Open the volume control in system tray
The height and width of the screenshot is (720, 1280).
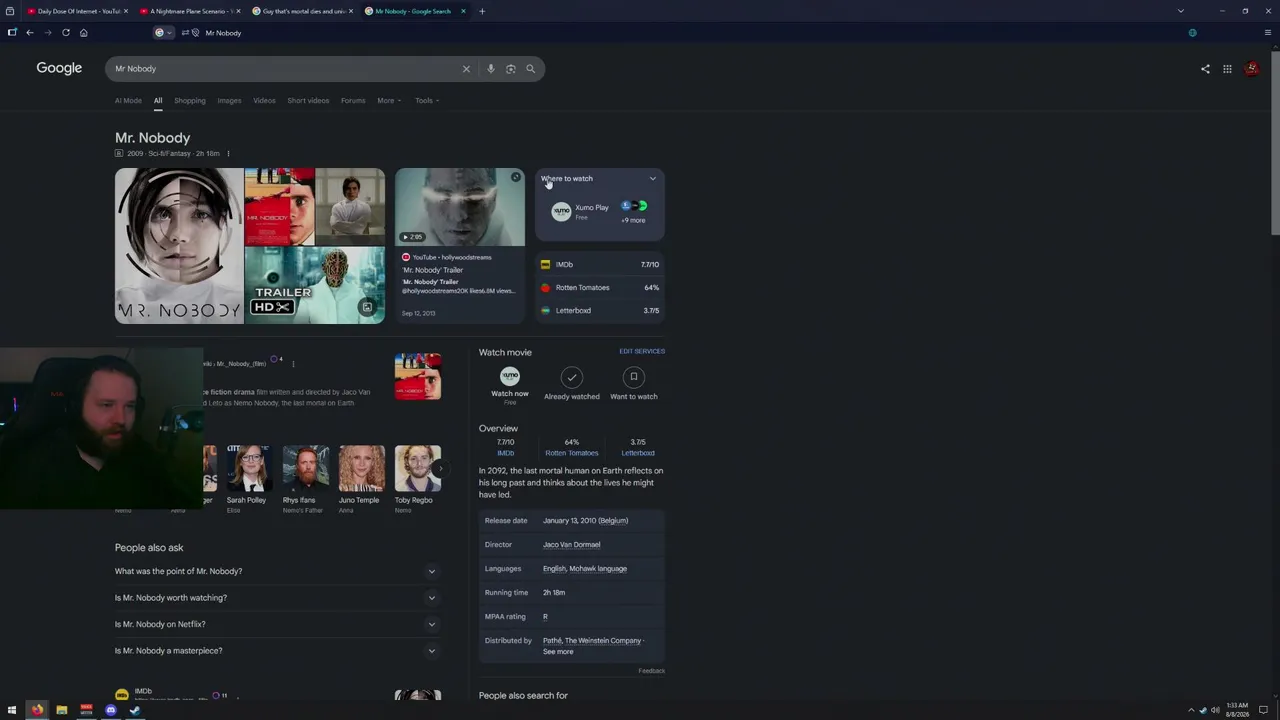coord(1215,710)
